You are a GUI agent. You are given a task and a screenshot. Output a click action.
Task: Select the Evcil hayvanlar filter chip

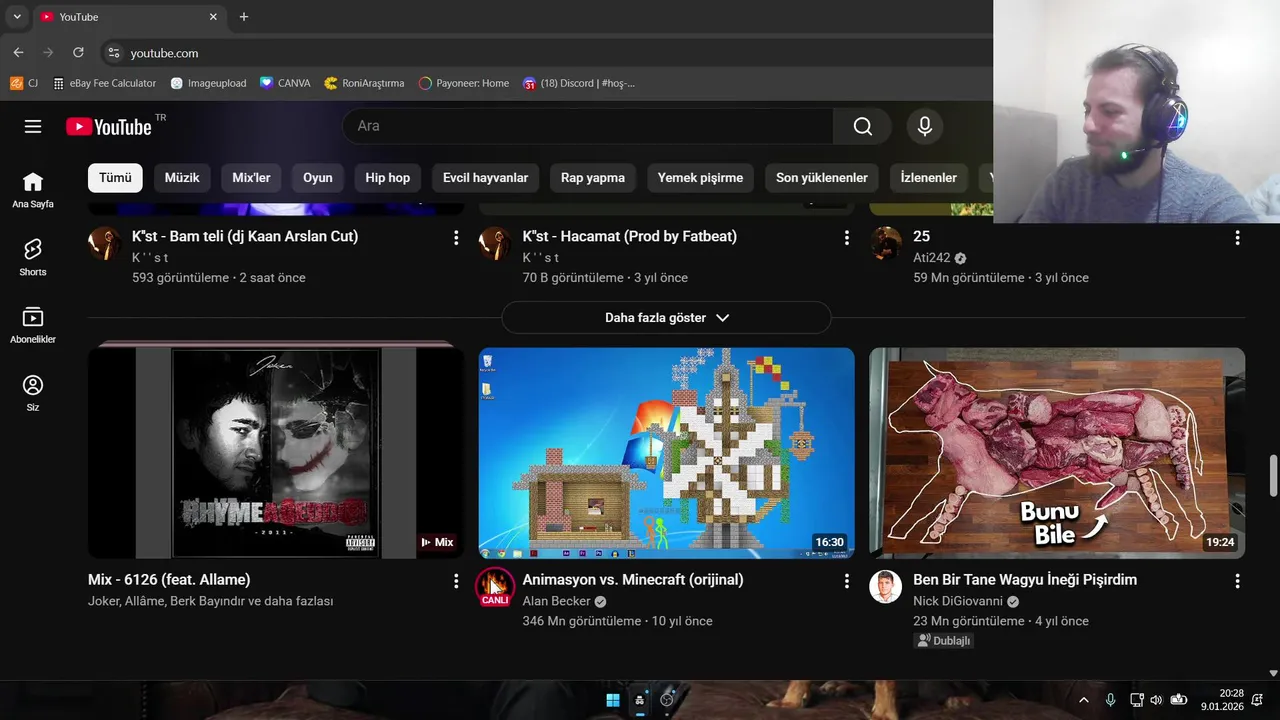pos(486,178)
